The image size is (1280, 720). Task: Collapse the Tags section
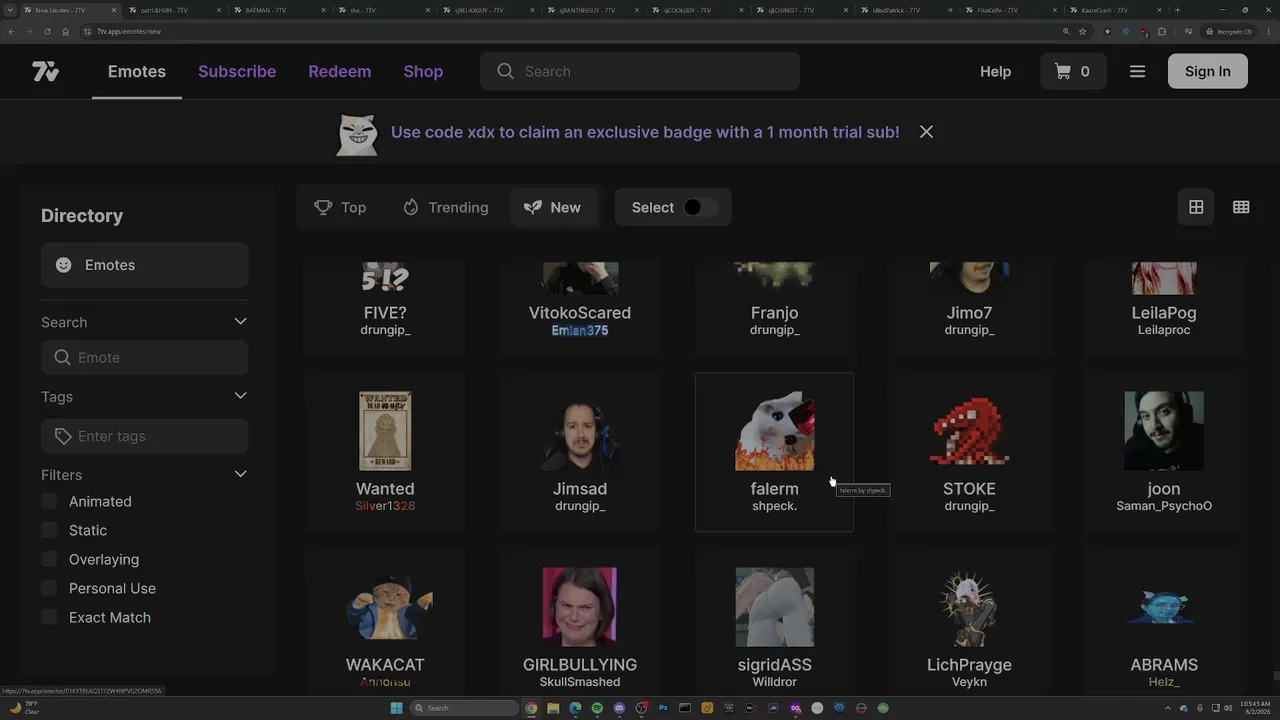pos(240,396)
